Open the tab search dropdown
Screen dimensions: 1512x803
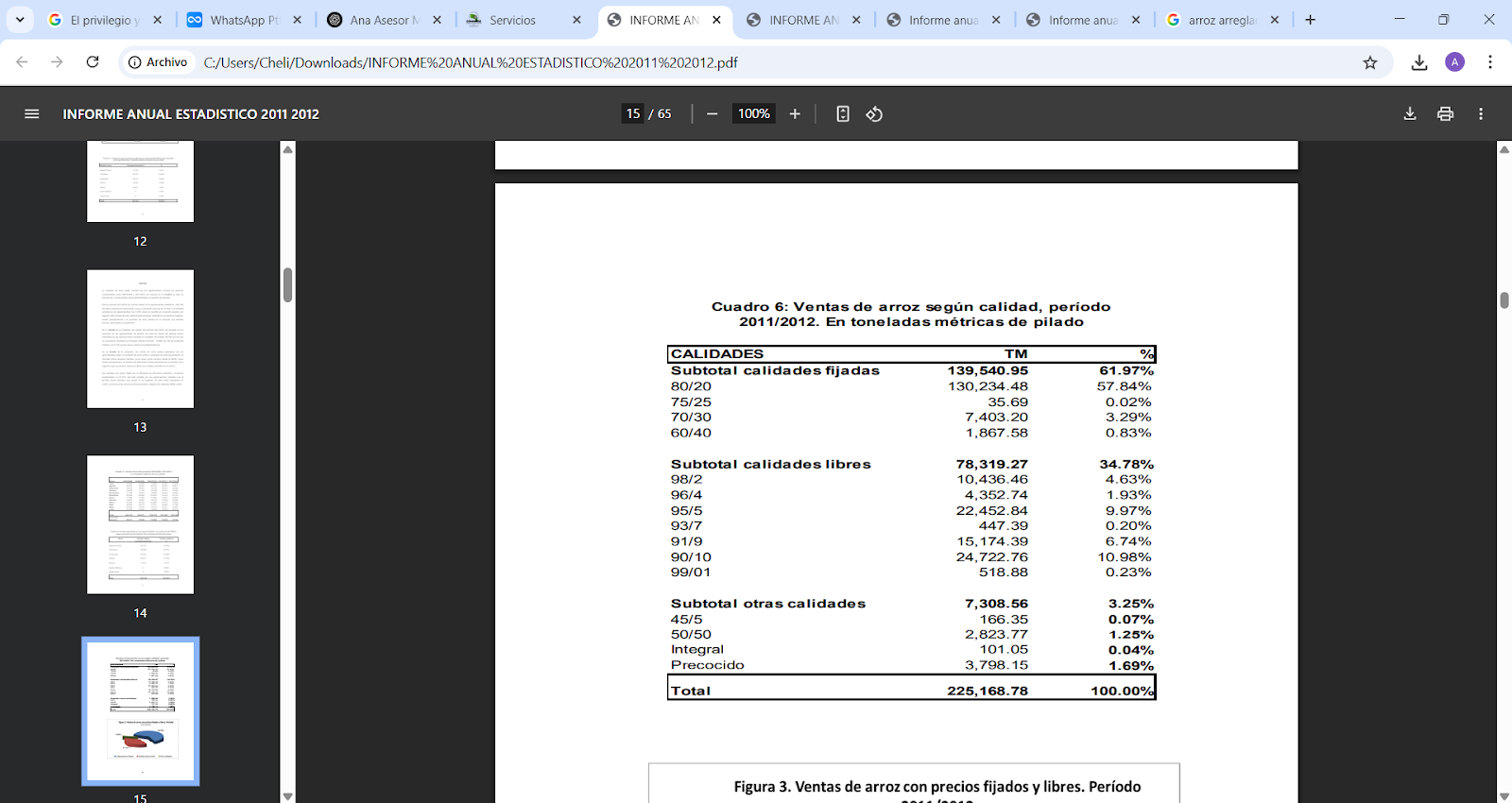coord(20,20)
